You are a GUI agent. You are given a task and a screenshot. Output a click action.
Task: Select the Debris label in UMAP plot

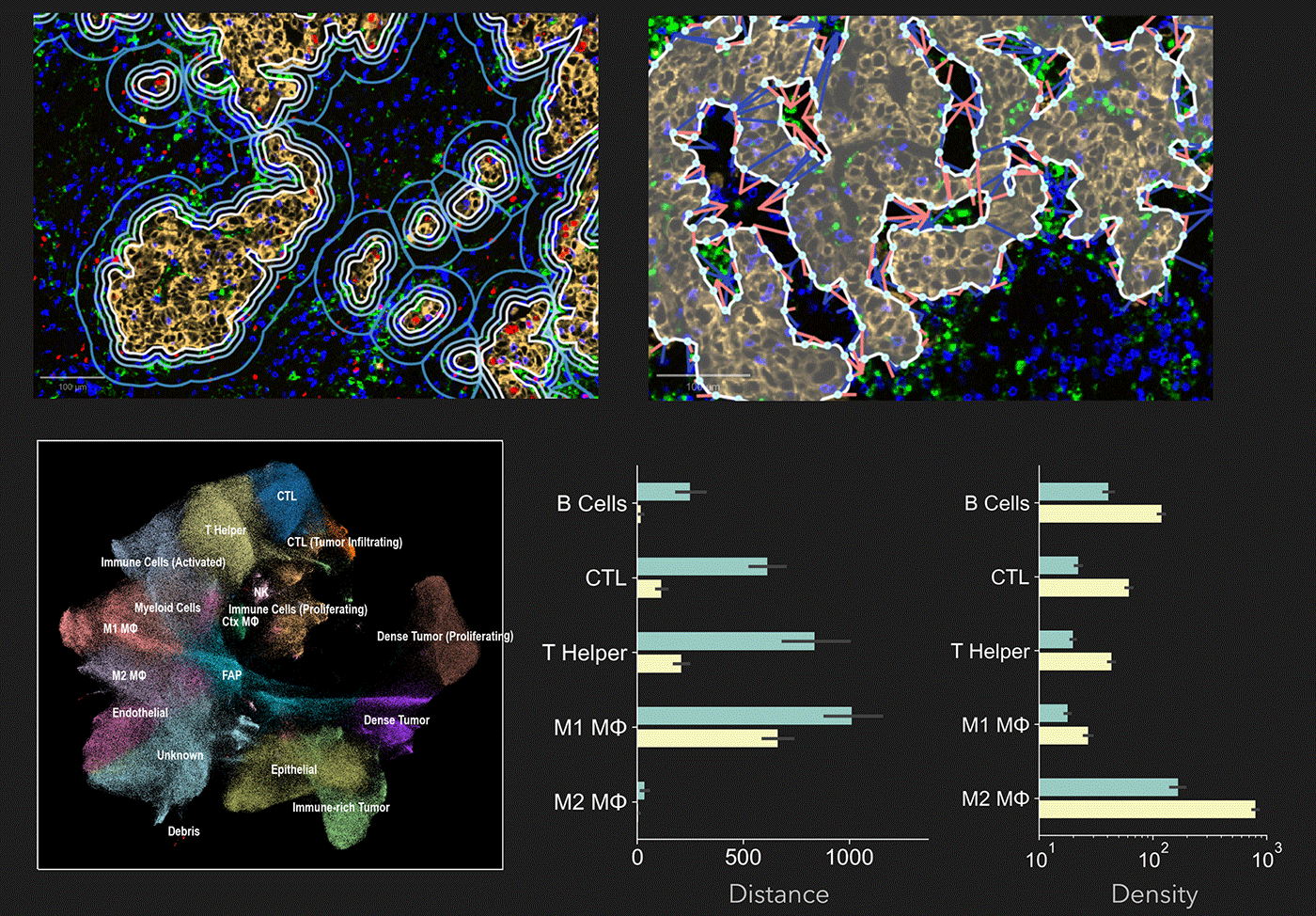tap(183, 831)
